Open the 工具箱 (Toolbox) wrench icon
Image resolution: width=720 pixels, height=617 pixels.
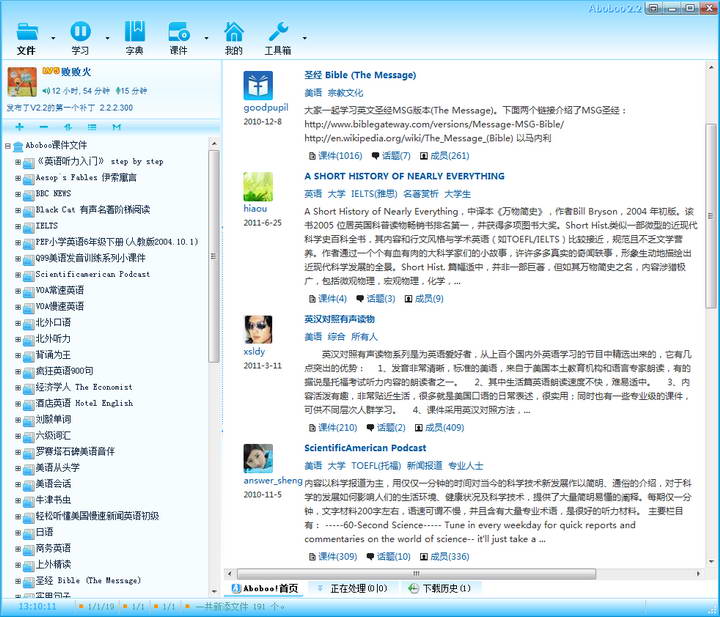[279, 31]
